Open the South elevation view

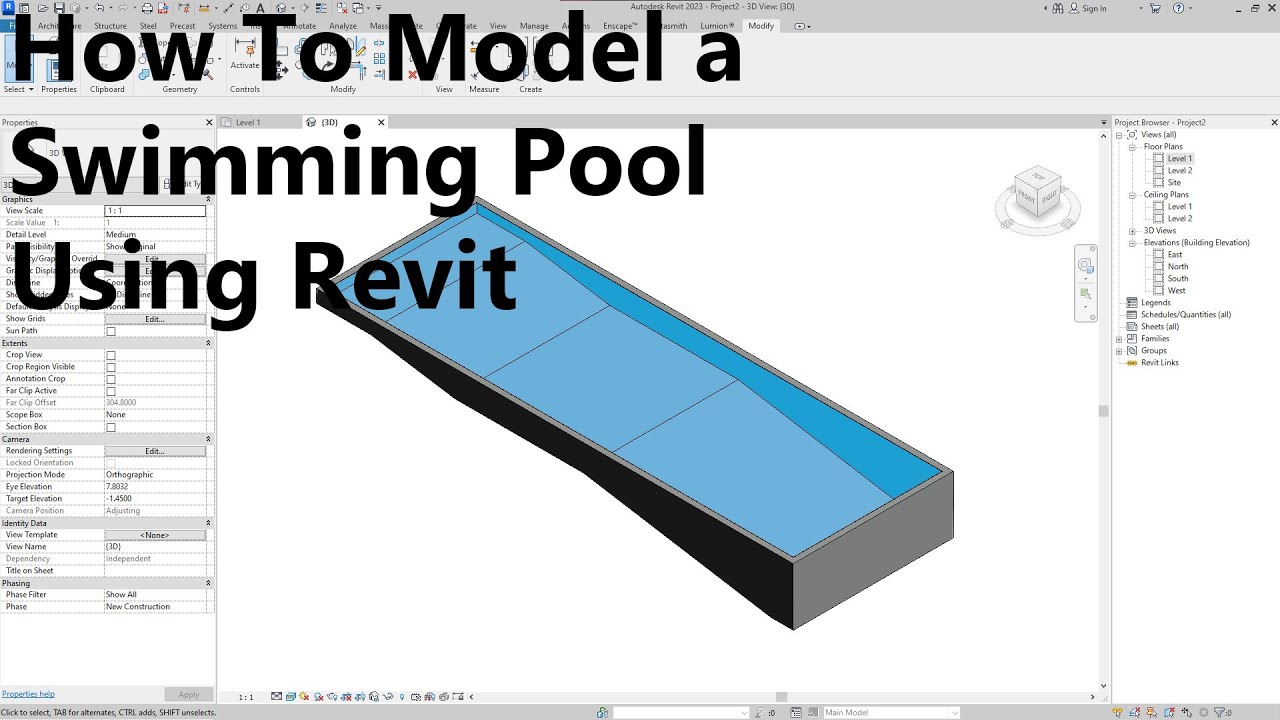point(1178,279)
